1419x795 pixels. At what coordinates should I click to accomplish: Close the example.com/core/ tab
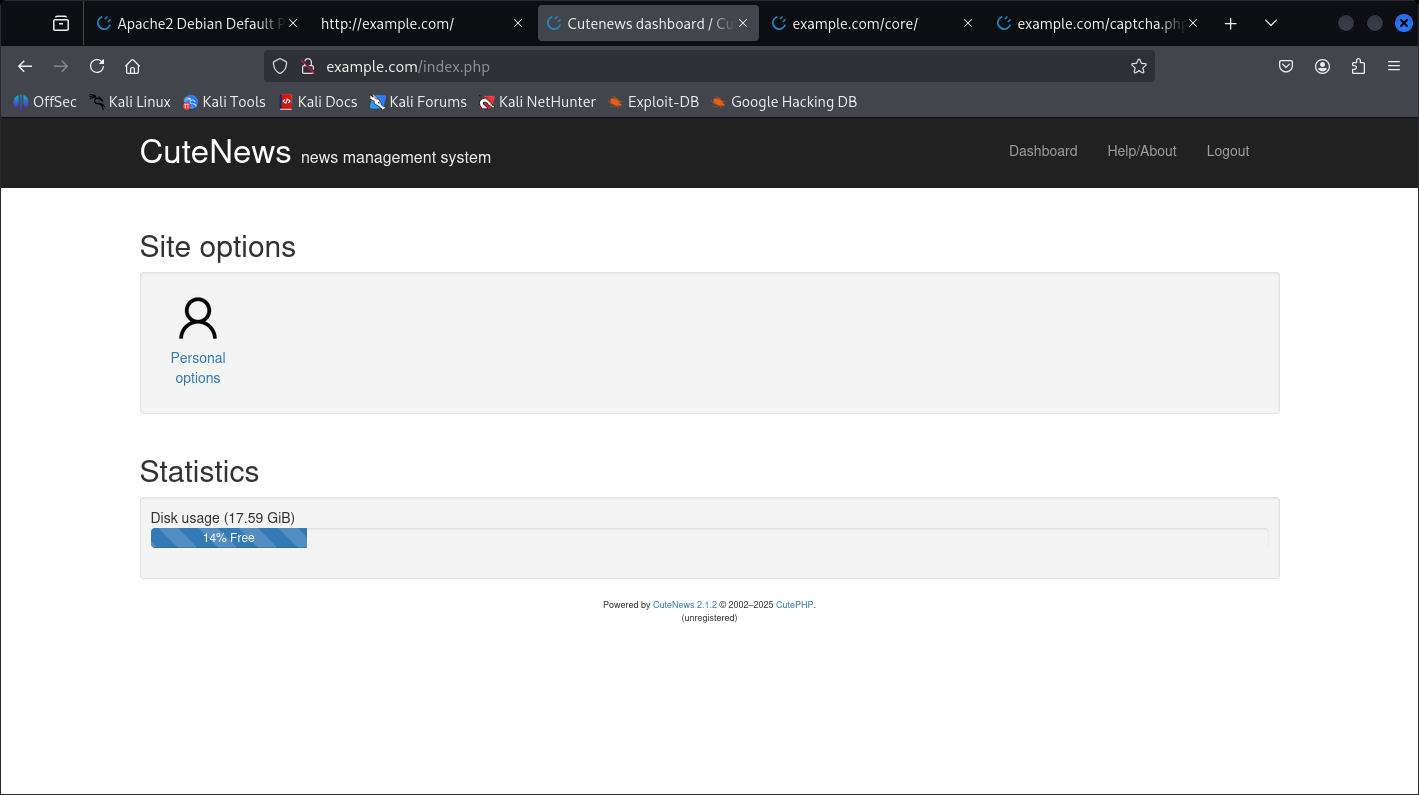pos(968,23)
